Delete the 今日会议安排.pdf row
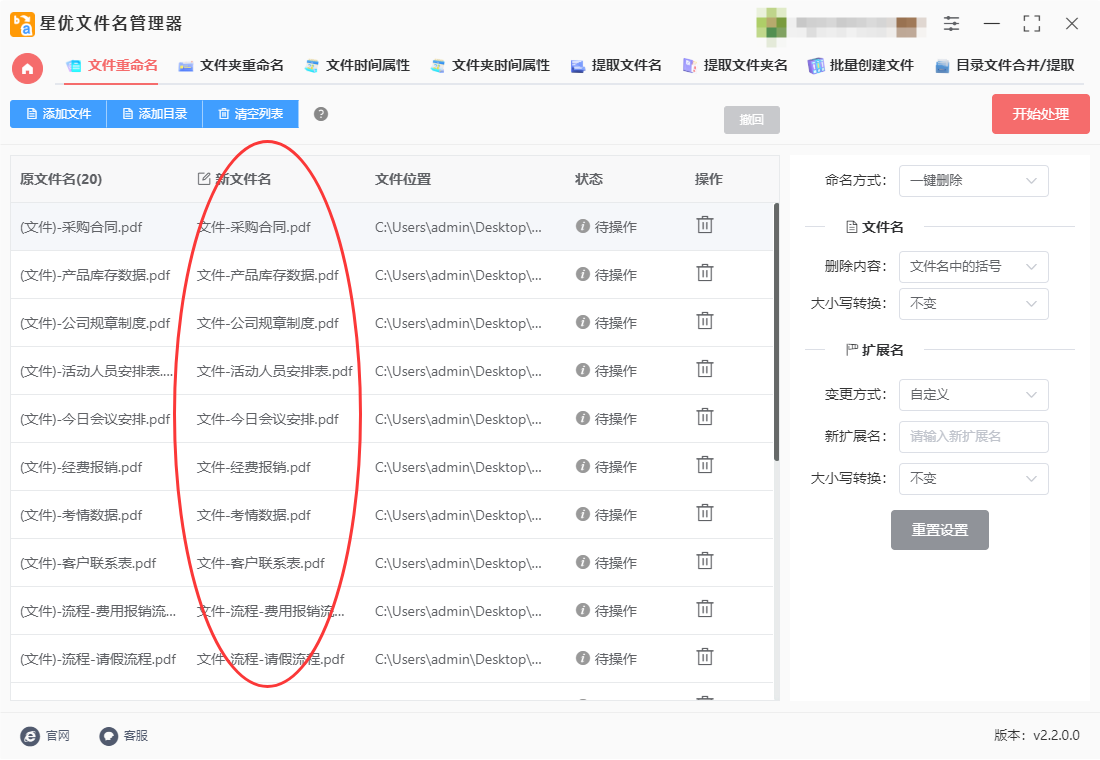Image resolution: width=1100 pixels, height=760 pixels. coord(704,418)
